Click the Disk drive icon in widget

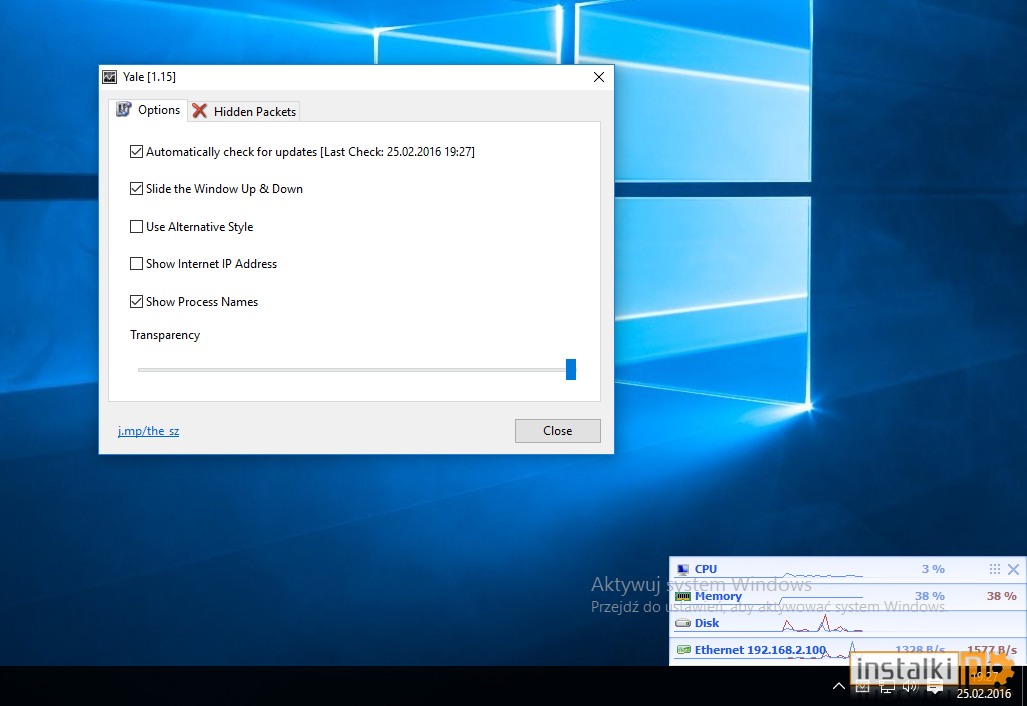(x=683, y=623)
